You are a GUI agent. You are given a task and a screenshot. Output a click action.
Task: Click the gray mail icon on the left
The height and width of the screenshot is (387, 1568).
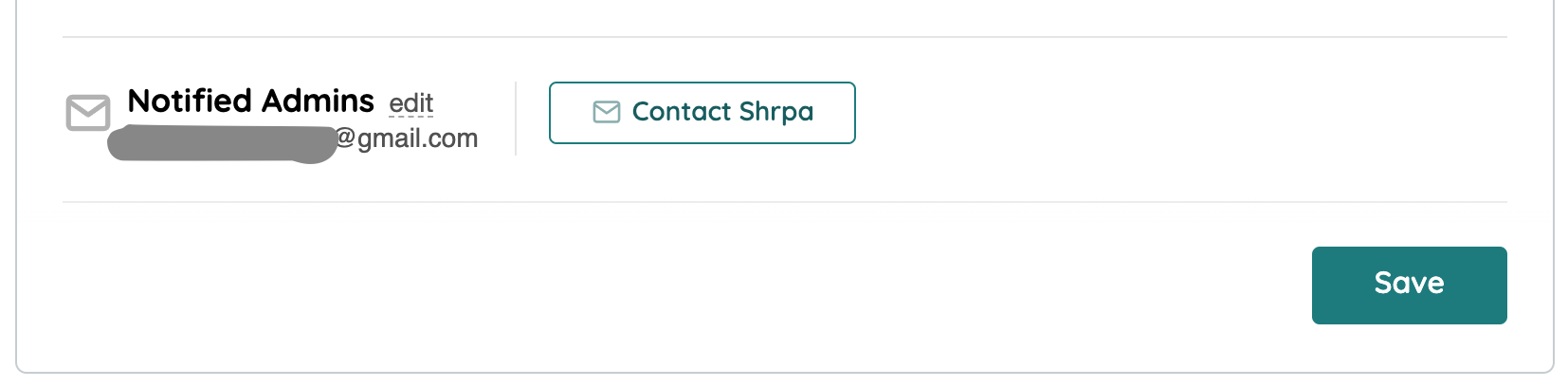pos(88,113)
